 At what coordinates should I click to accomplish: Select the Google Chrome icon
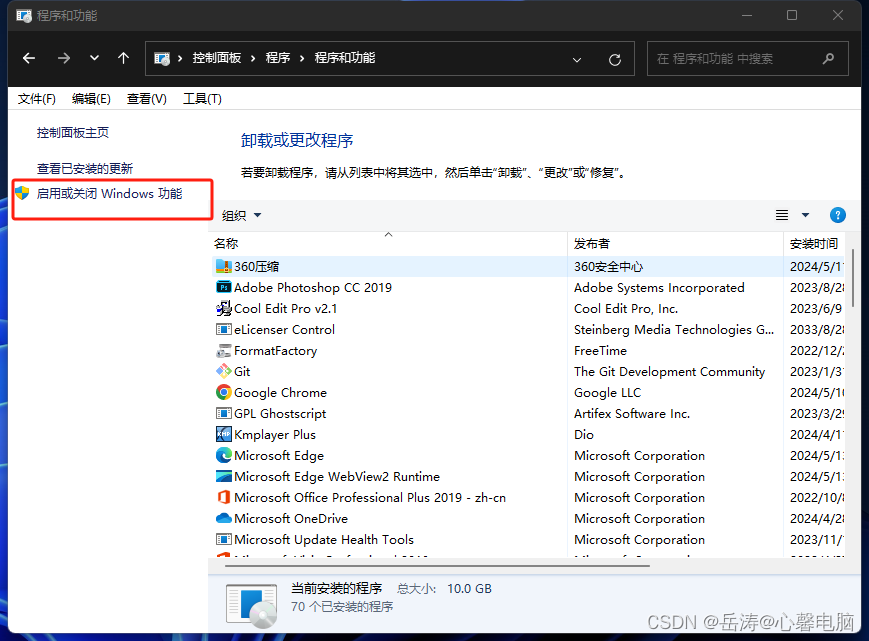(x=223, y=392)
